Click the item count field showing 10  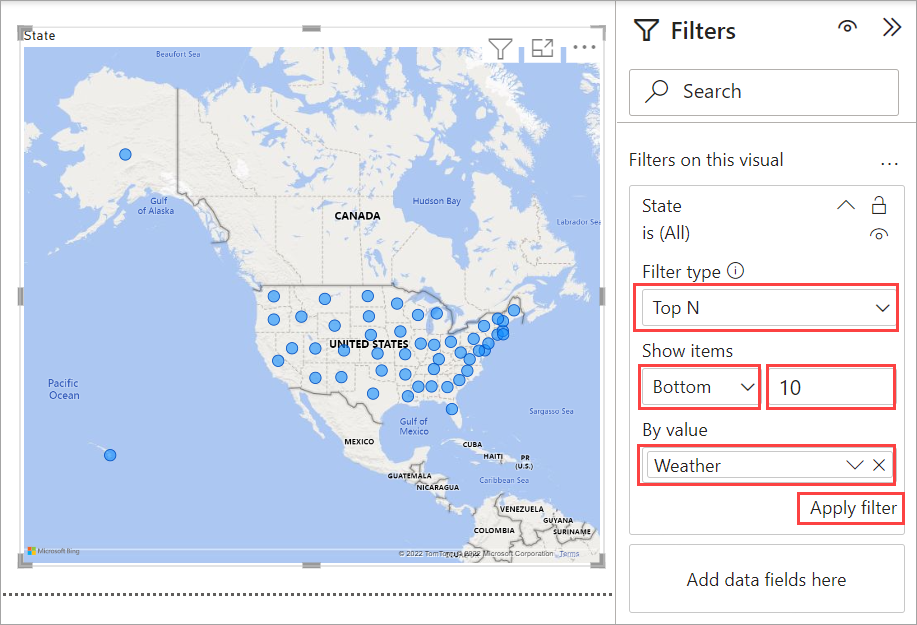pos(830,387)
